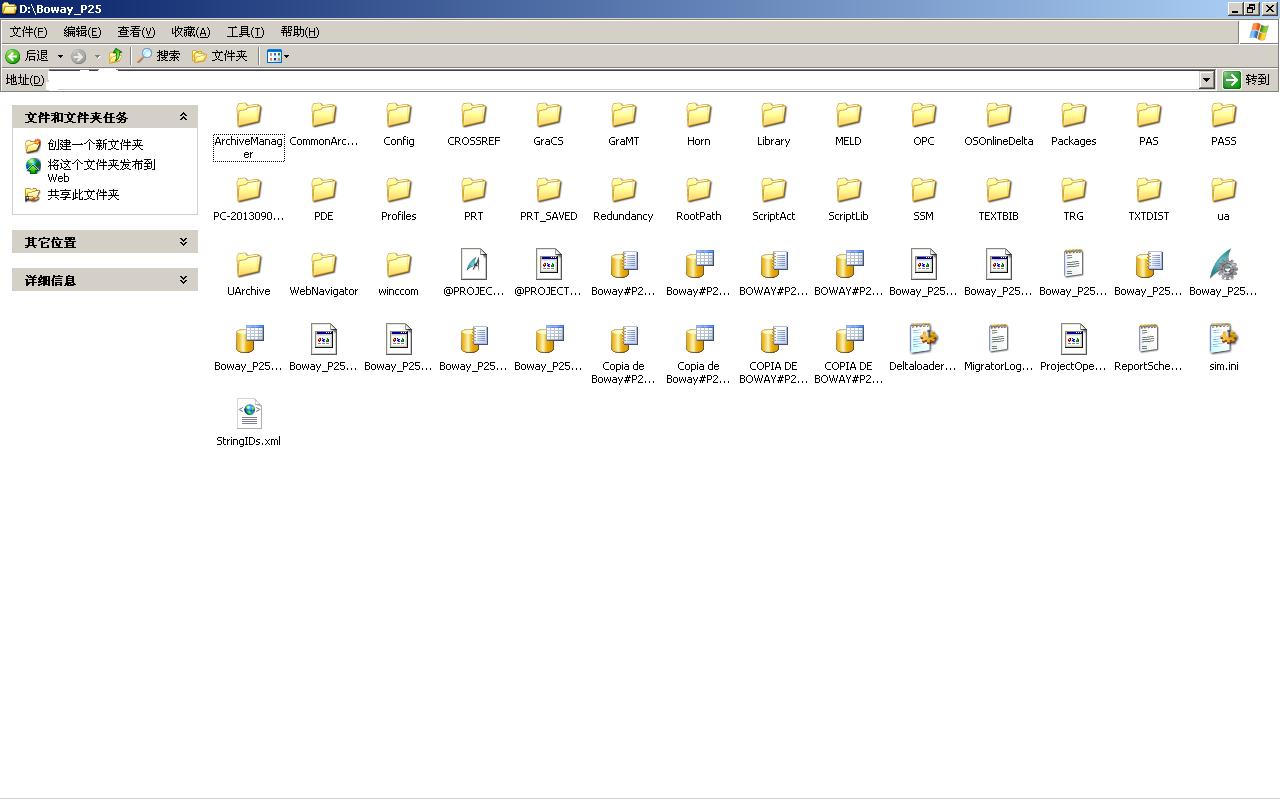
Task: Select the TEXTBIB folder
Action: [x=999, y=200]
